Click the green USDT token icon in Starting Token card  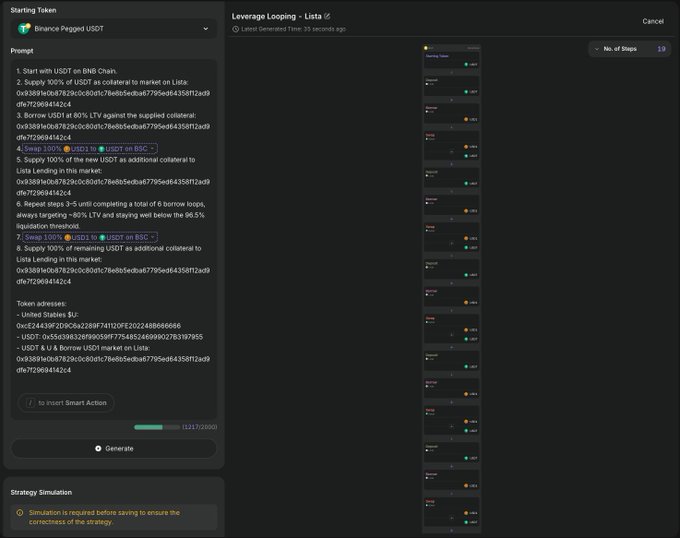point(466,65)
